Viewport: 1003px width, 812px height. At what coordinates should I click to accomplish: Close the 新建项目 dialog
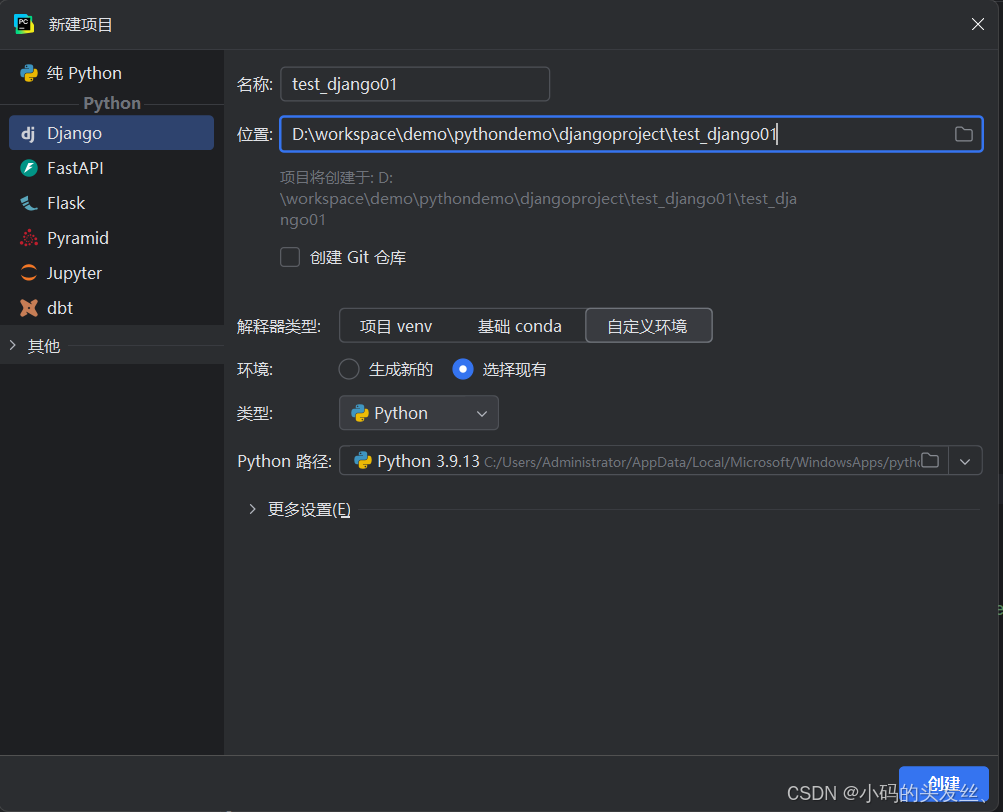pyautogui.click(x=977, y=24)
